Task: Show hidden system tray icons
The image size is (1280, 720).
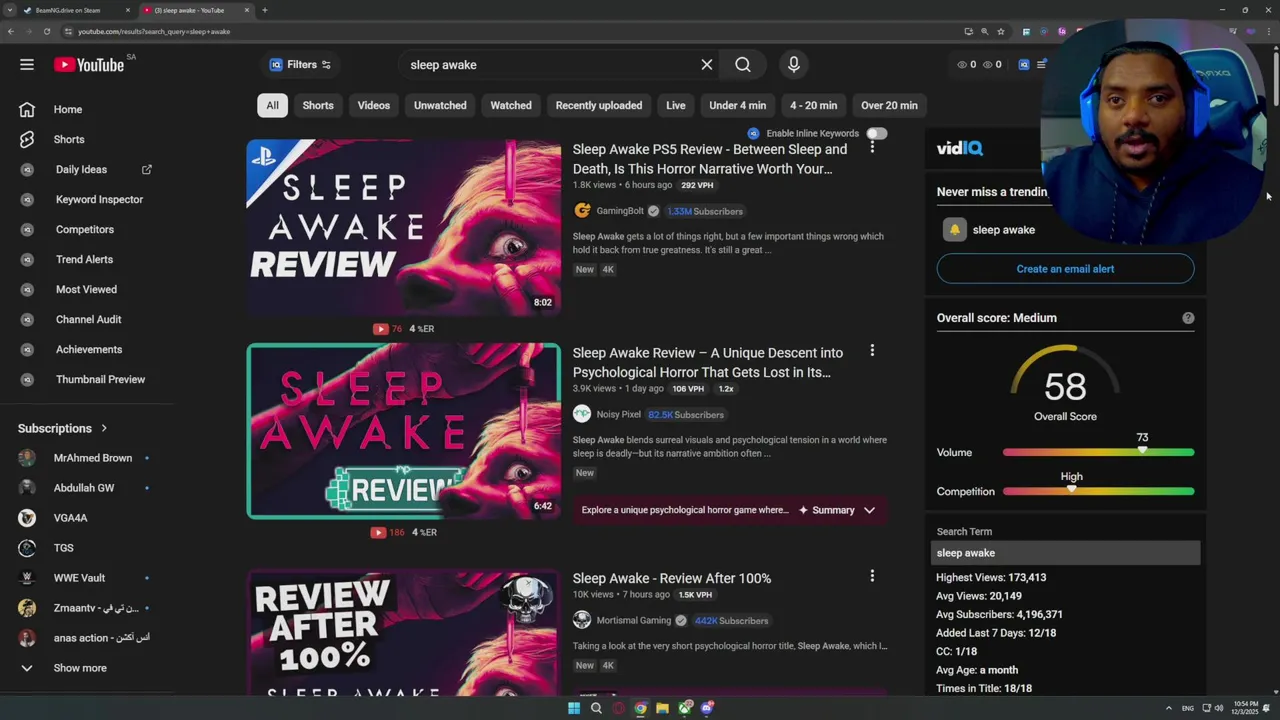Action: pos(1168,708)
